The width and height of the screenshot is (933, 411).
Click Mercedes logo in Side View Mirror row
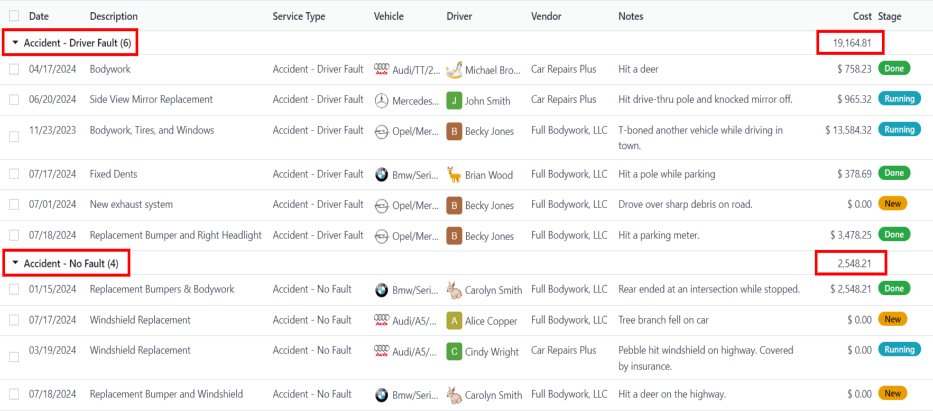pyautogui.click(x=381, y=100)
